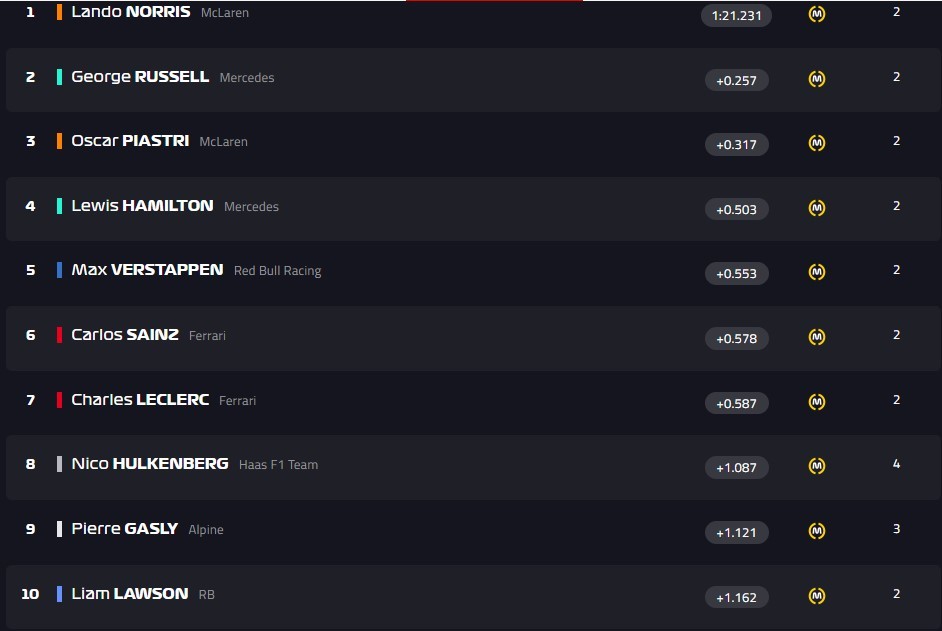Image resolution: width=942 pixels, height=631 pixels.
Task: Open Lando Norris driver name link
Action: point(131,12)
